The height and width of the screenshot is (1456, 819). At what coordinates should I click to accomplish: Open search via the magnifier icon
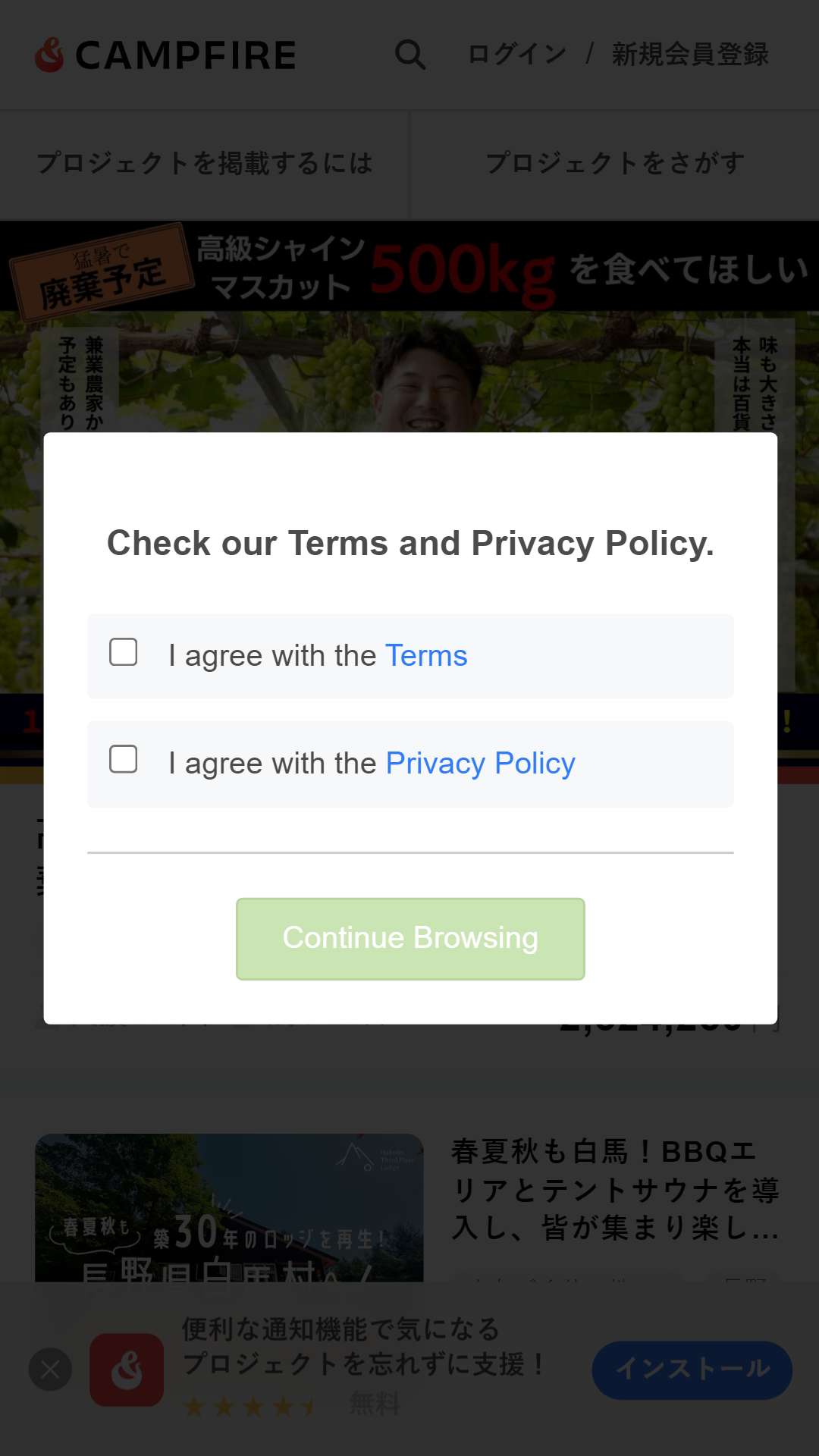tap(410, 55)
